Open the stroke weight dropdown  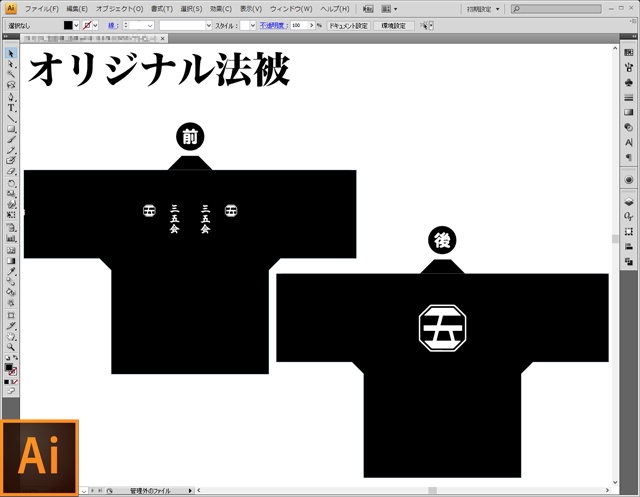pos(150,25)
